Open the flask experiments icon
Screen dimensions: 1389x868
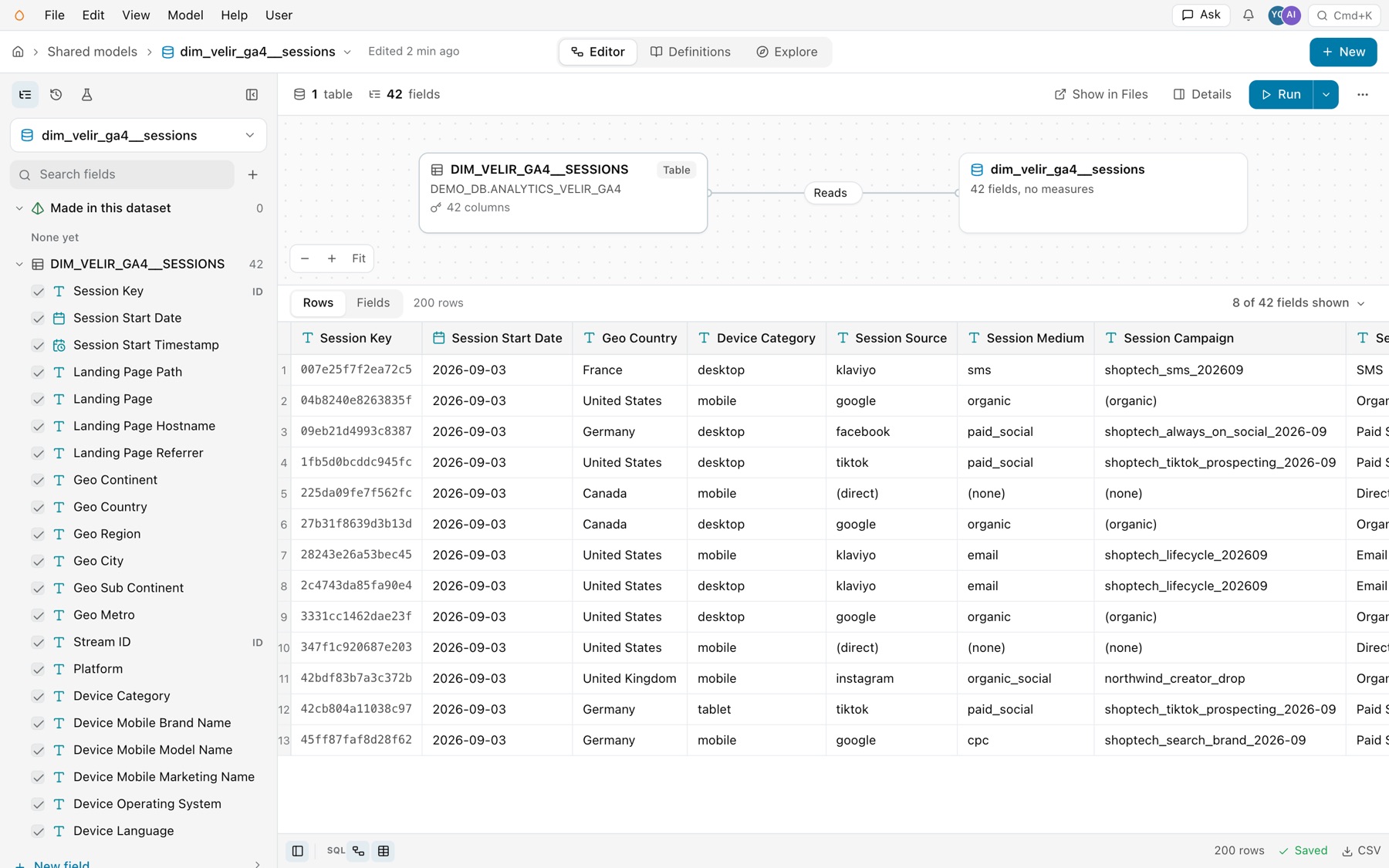tap(86, 94)
